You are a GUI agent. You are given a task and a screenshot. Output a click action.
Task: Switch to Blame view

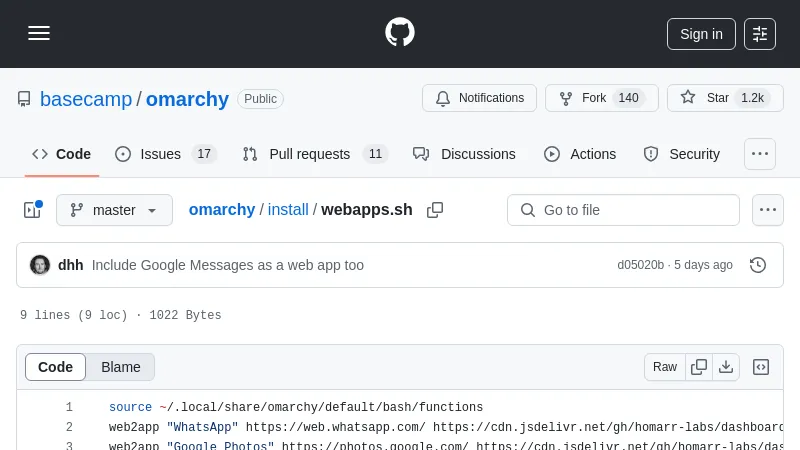[120, 367]
